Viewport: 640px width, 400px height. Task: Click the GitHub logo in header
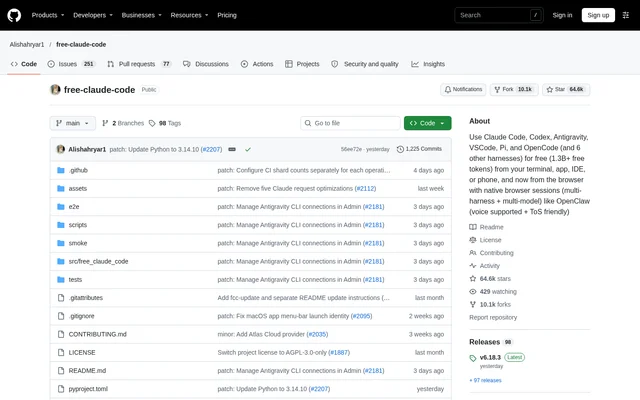pyautogui.click(x=14, y=16)
